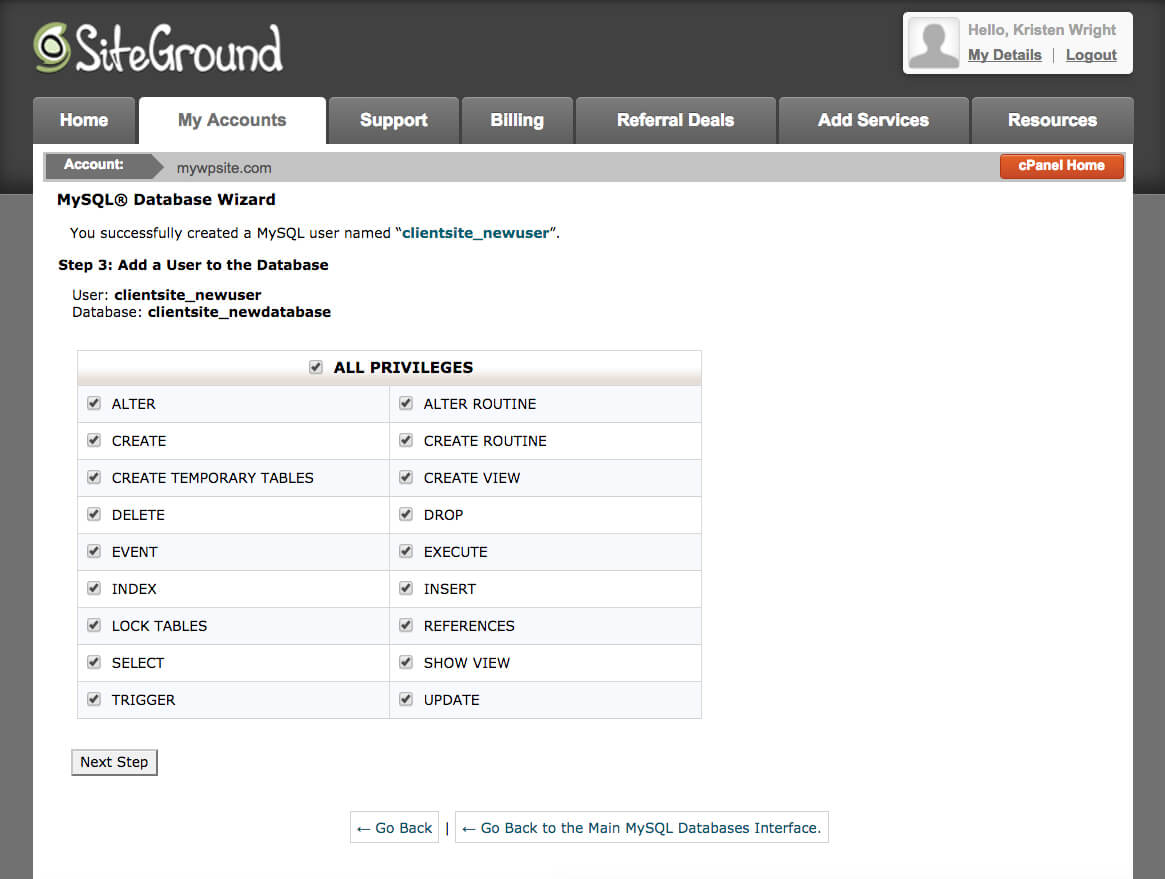Viewport: 1165px width, 879px height.
Task: Click the clientsite_newdatabase database name
Action: [239, 312]
